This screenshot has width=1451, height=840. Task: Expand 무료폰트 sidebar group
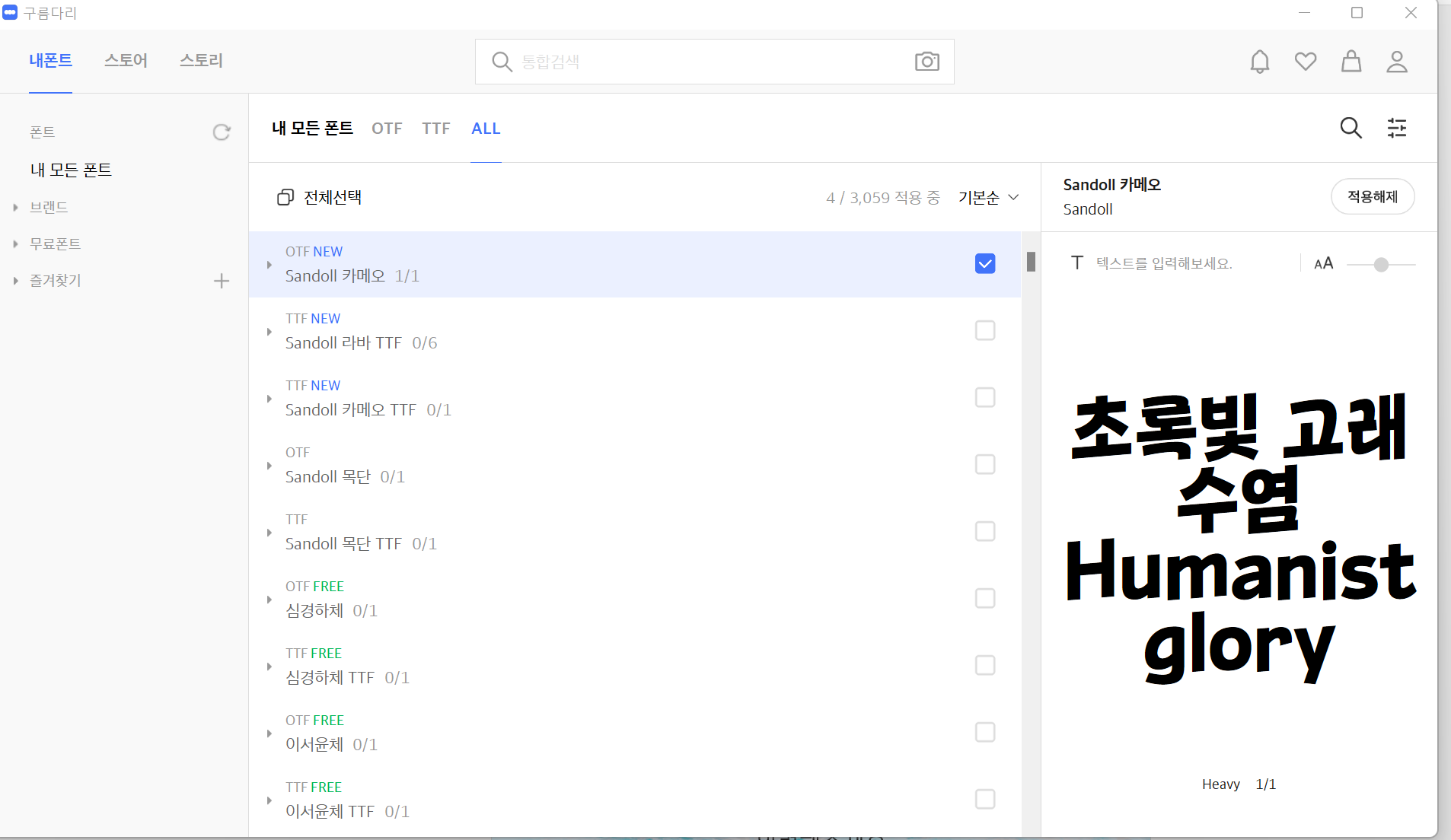pyautogui.click(x=15, y=244)
